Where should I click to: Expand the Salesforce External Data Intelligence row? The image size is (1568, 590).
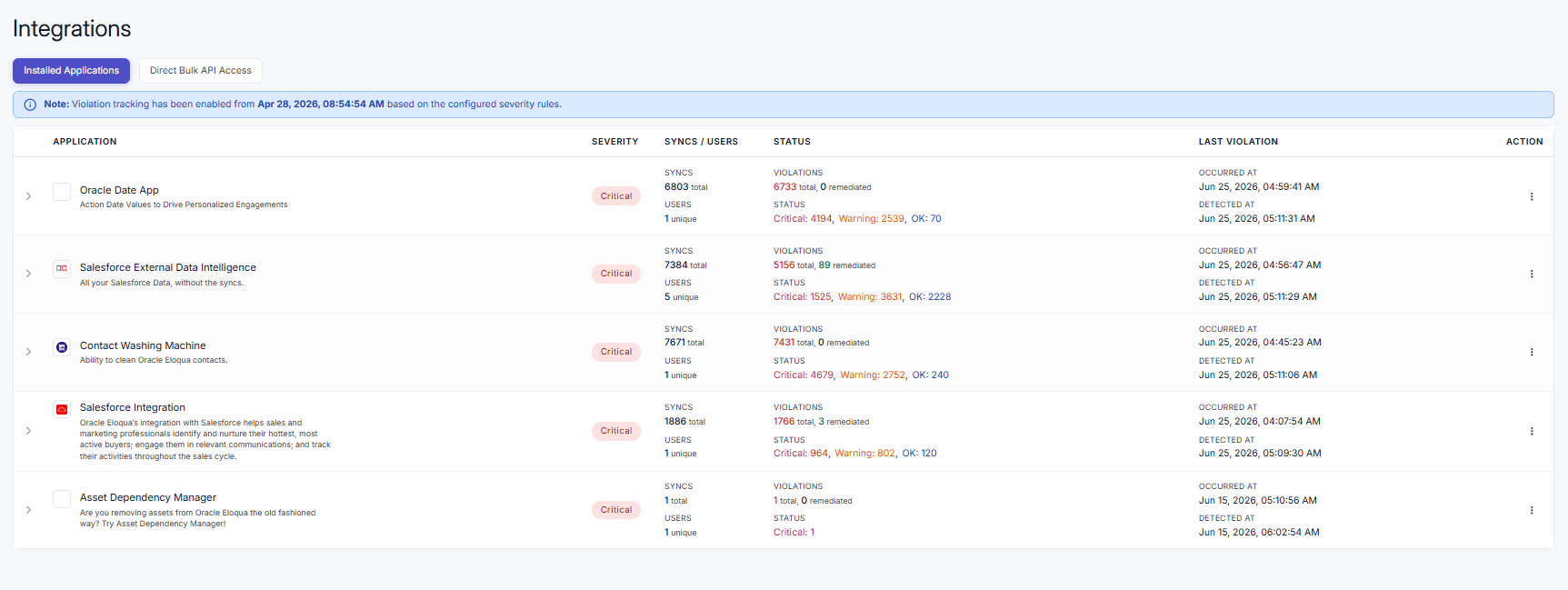[x=29, y=274]
